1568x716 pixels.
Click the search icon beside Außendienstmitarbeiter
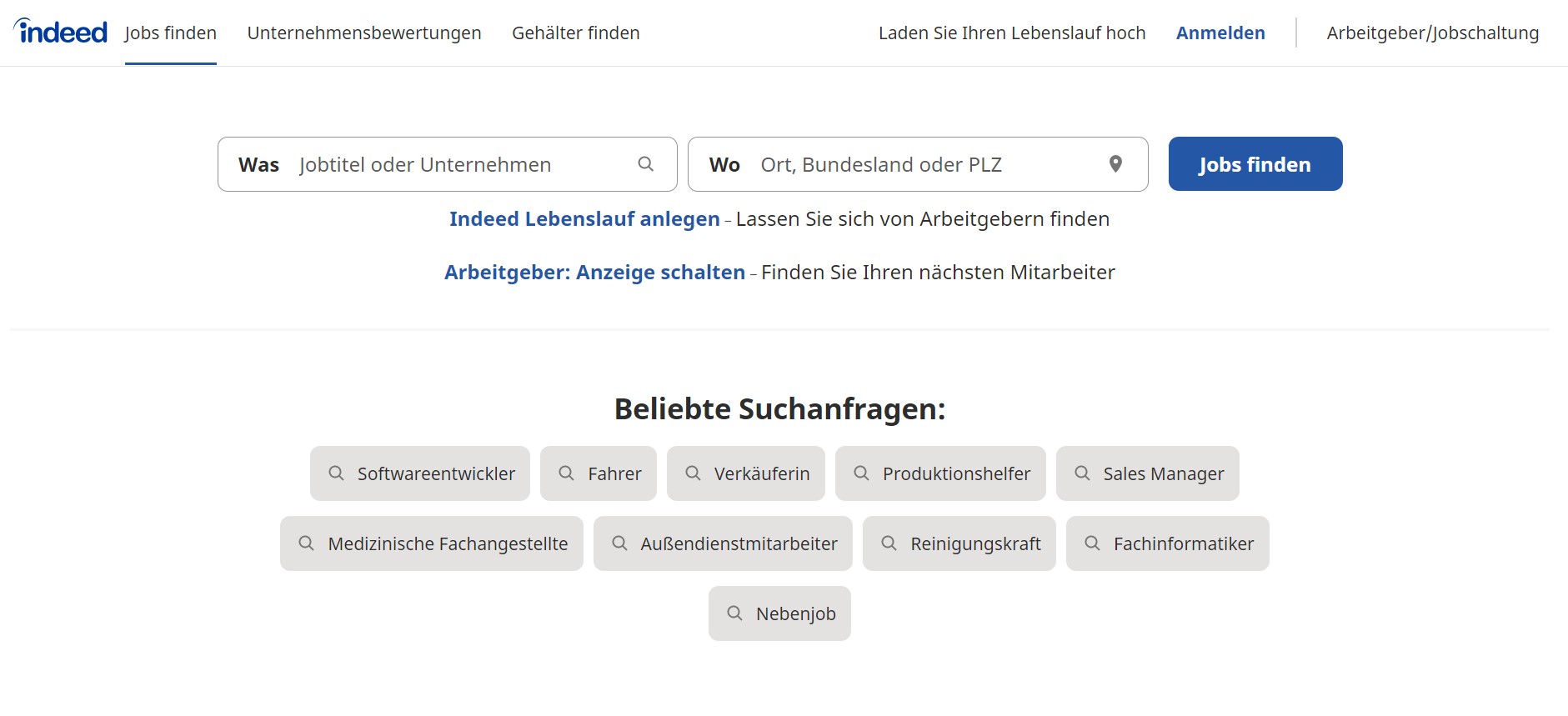(x=619, y=543)
